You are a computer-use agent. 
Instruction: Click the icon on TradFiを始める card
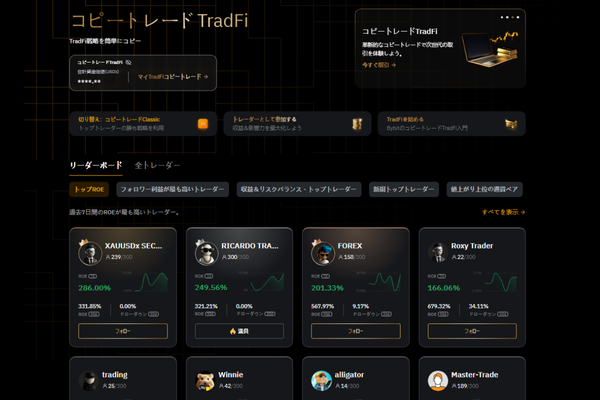coord(513,124)
